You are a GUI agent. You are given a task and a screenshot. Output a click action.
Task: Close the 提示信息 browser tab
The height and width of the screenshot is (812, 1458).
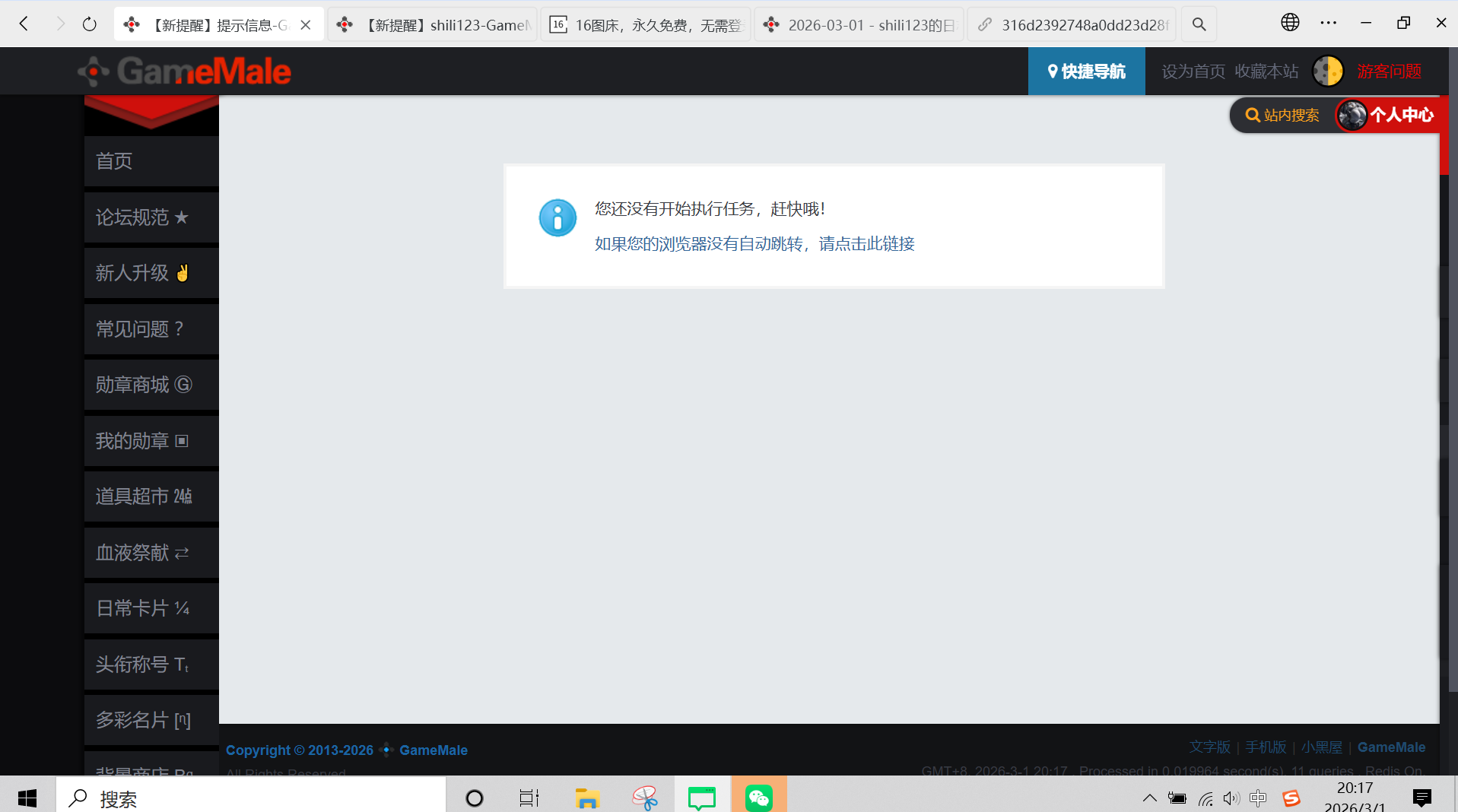pos(306,25)
